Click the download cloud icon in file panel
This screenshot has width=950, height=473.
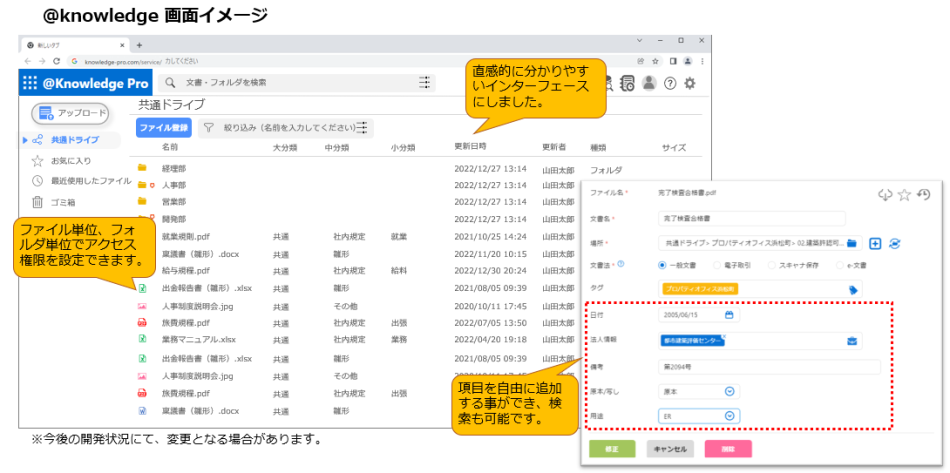pyautogui.click(x=884, y=195)
